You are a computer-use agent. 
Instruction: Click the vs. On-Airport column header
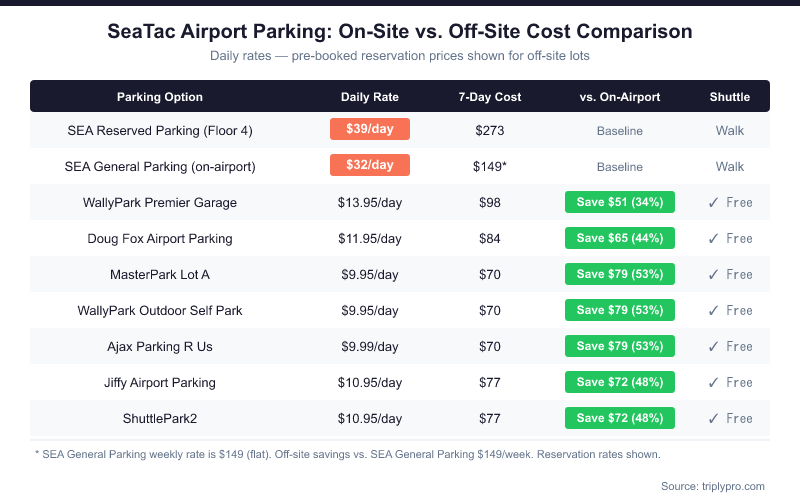click(x=620, y=97)
